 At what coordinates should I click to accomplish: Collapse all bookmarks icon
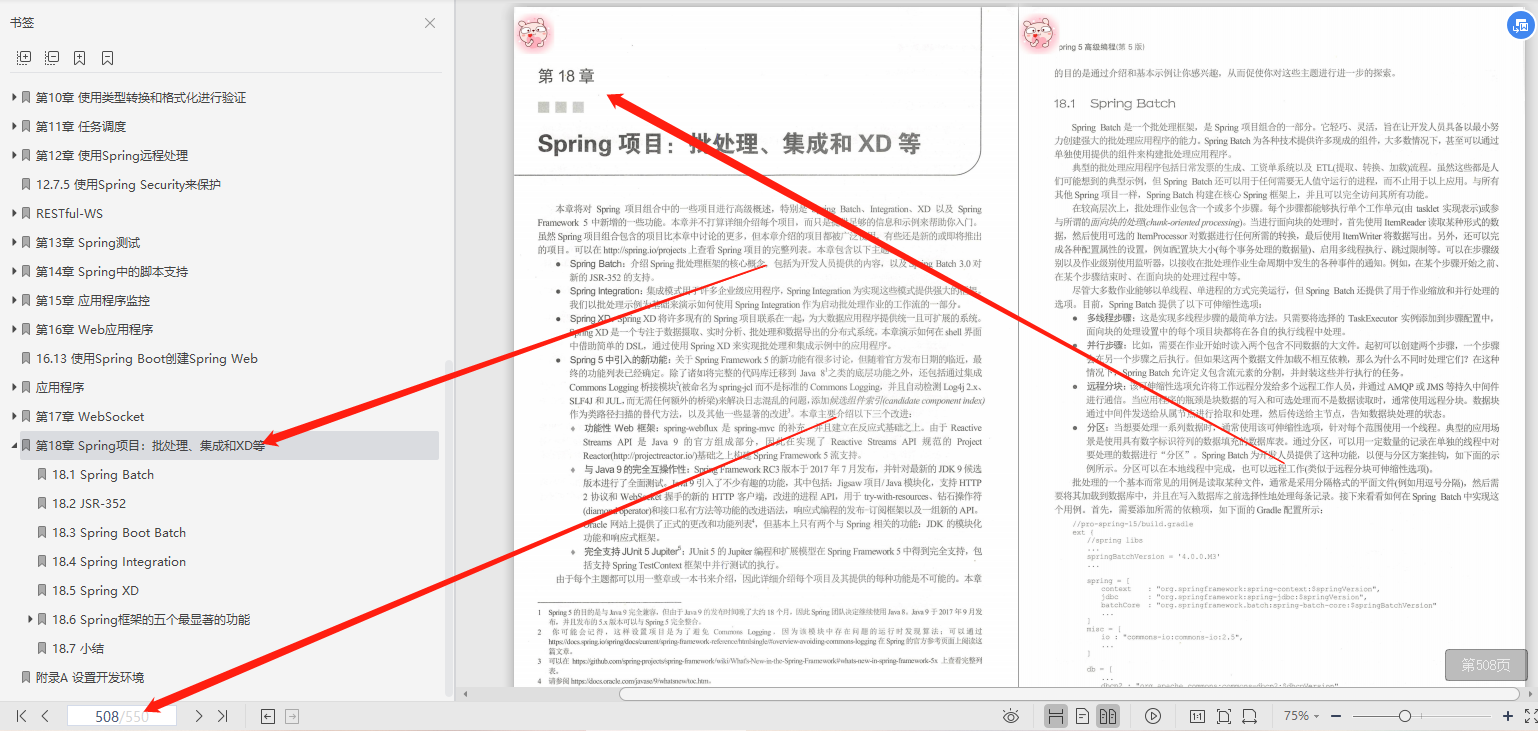52,58
